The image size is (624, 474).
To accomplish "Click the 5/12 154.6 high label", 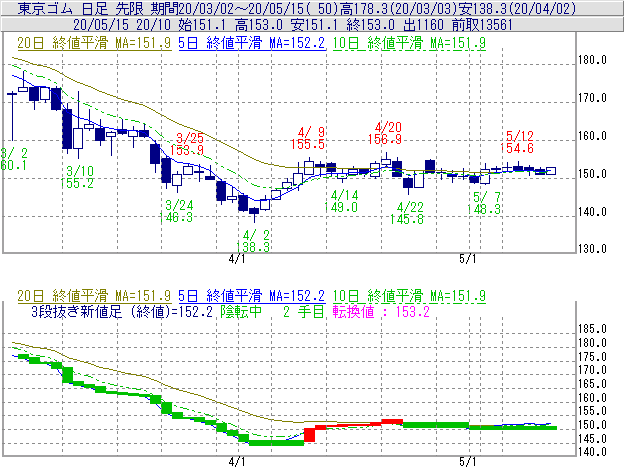I will (x=517, y=142).
